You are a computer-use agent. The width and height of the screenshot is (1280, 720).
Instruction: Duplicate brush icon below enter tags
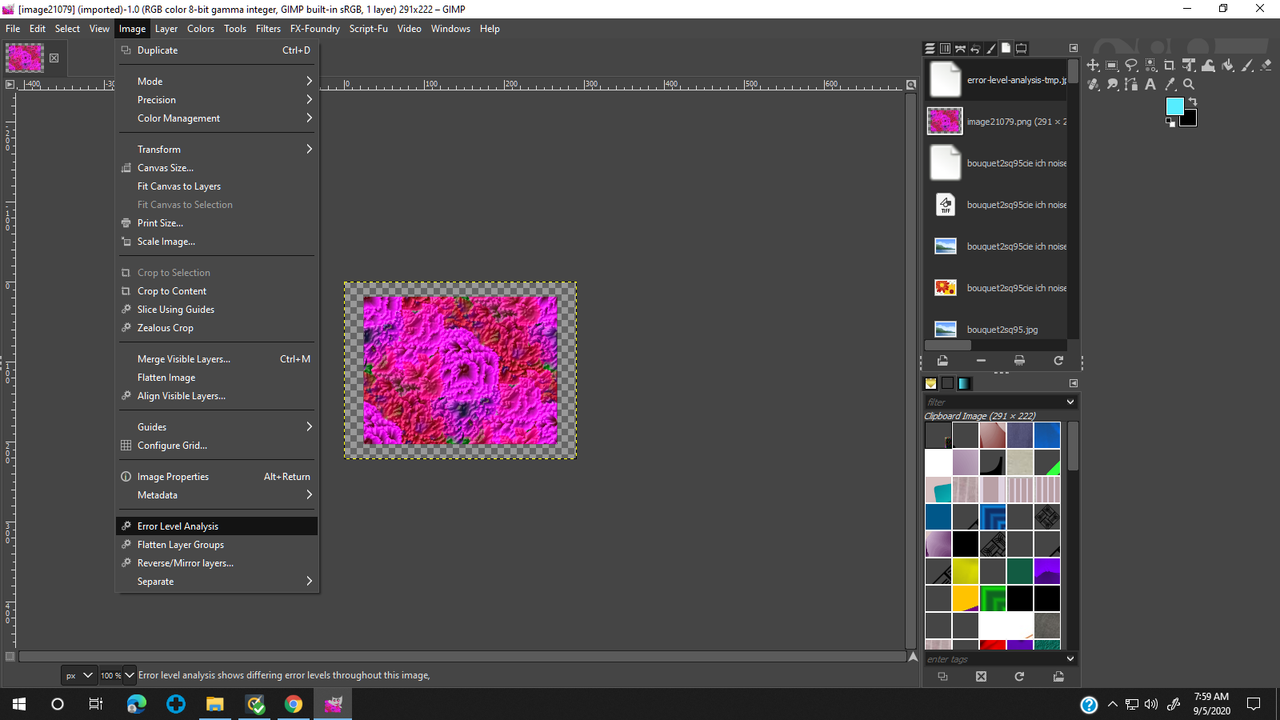[x=942, y=676]
